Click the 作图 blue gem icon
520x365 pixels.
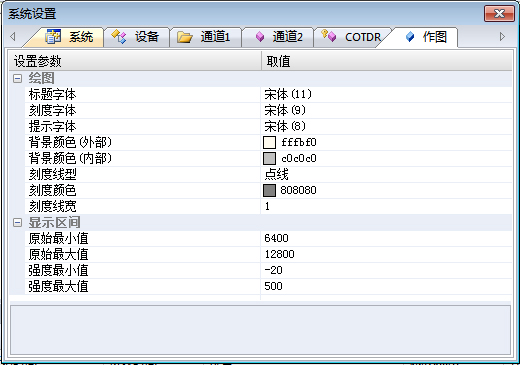tap(410, 37)
